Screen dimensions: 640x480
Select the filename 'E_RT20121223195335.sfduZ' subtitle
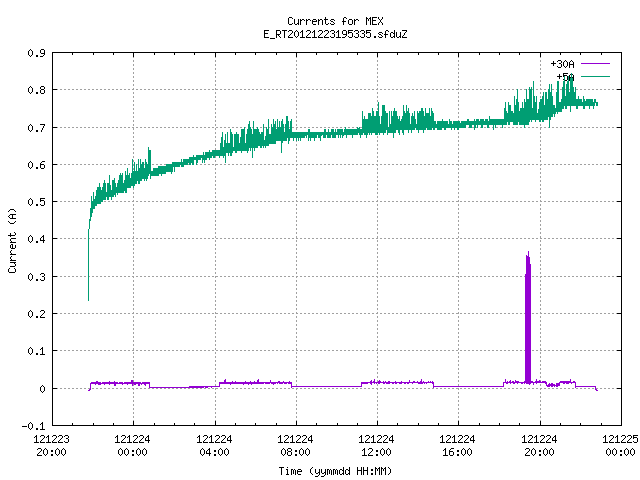[x=335, y=34]
